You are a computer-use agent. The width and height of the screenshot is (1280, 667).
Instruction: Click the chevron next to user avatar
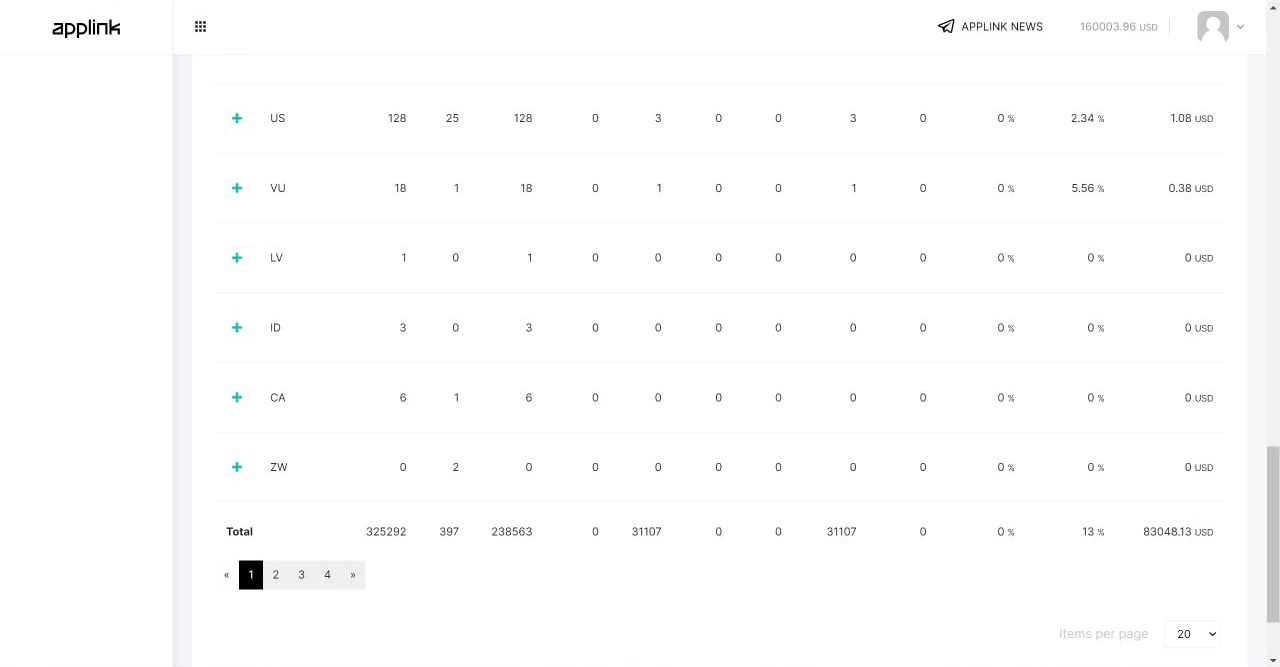[x=1241, y=27]
